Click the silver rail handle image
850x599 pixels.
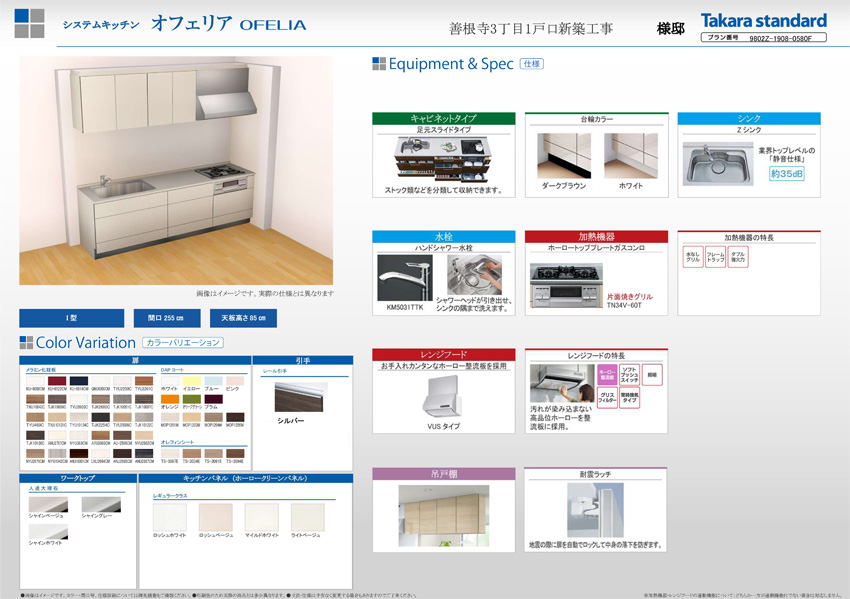[x=301, y=397]
